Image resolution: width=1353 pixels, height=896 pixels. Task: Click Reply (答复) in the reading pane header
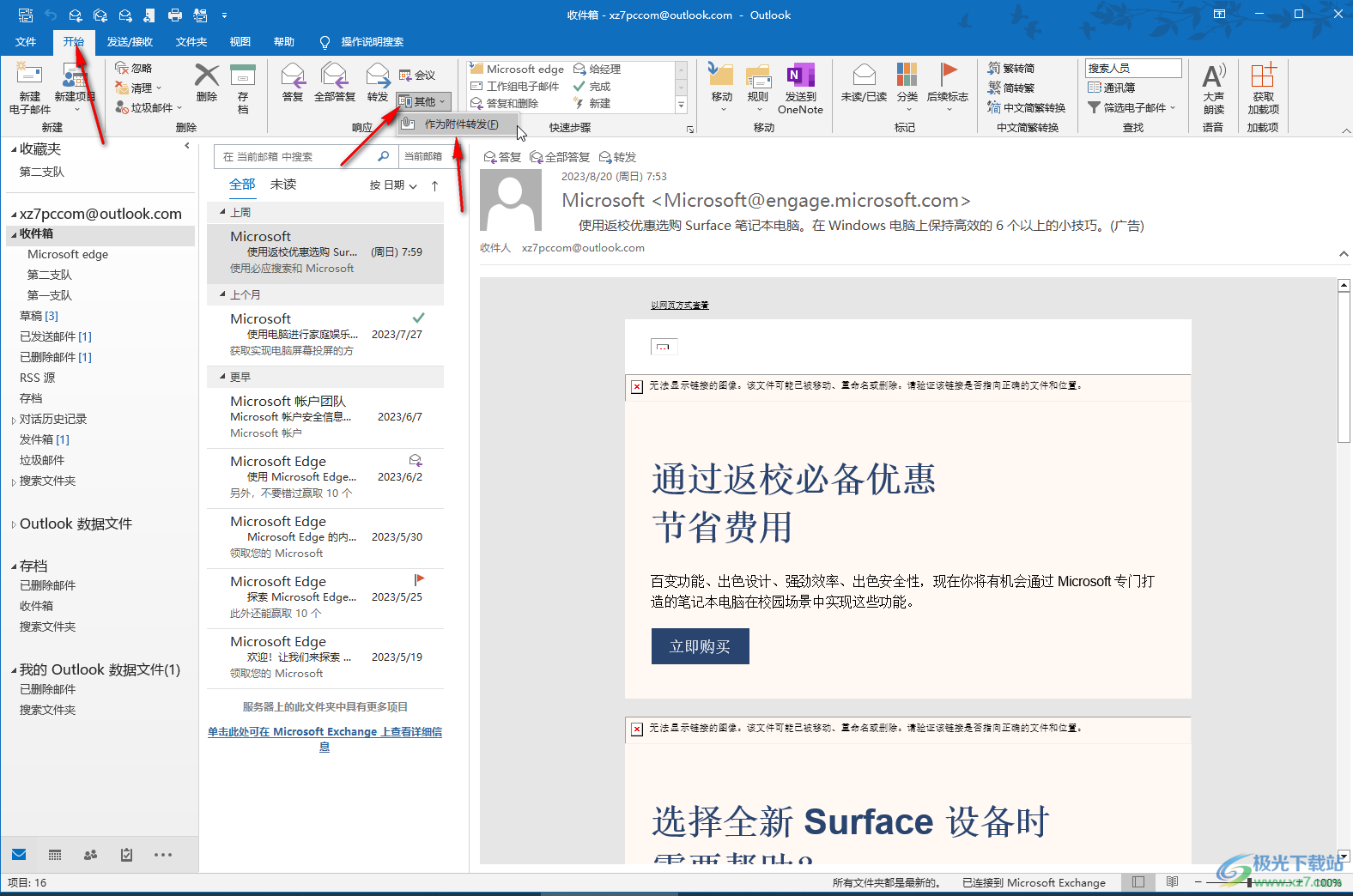503,157
